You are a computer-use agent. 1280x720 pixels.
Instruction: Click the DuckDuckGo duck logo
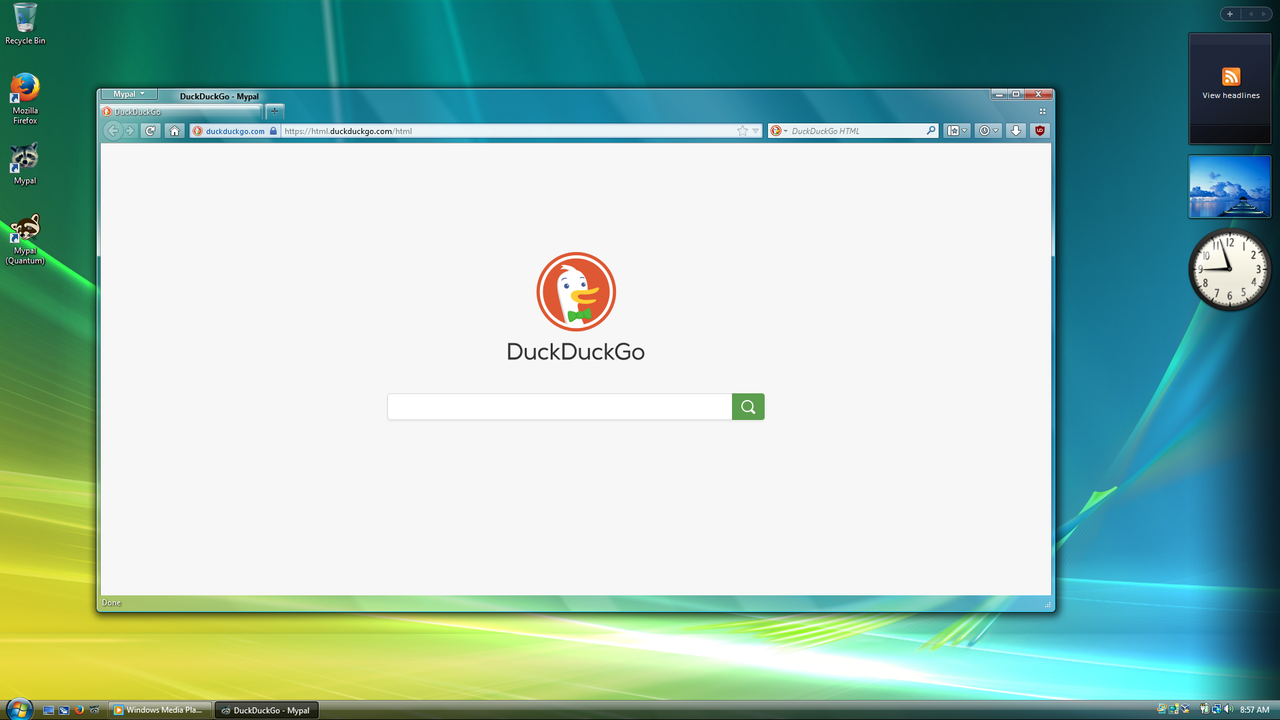click(576, 292)
